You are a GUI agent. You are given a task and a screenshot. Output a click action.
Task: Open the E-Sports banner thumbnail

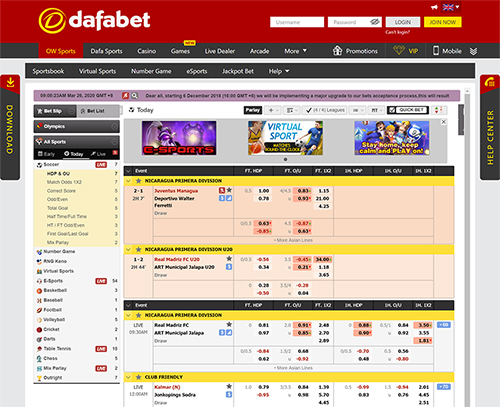(179, 138)
